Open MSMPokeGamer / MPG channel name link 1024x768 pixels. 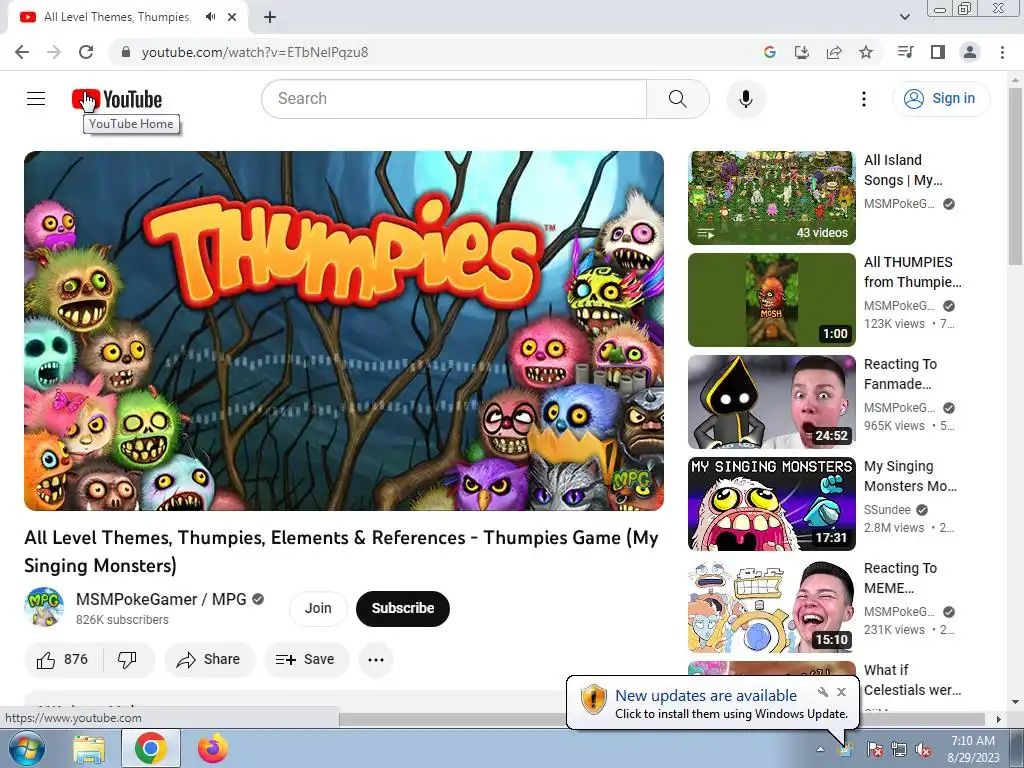tap(161, 599)
